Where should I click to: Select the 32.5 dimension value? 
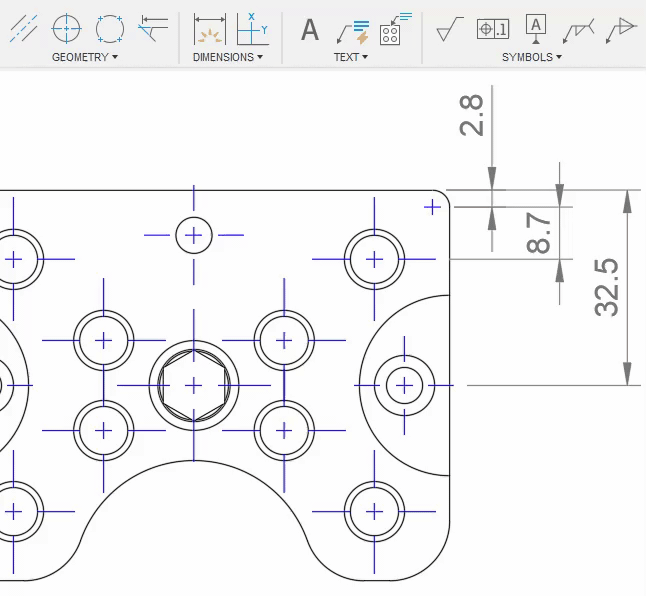click(606, 287)
